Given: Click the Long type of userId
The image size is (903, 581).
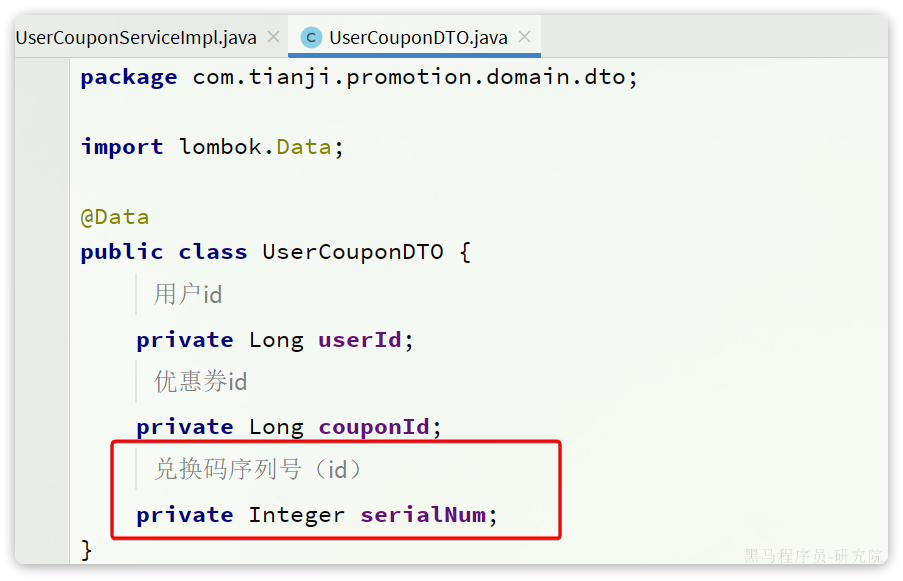Looking at the screenshot, I should coord(276,341).
